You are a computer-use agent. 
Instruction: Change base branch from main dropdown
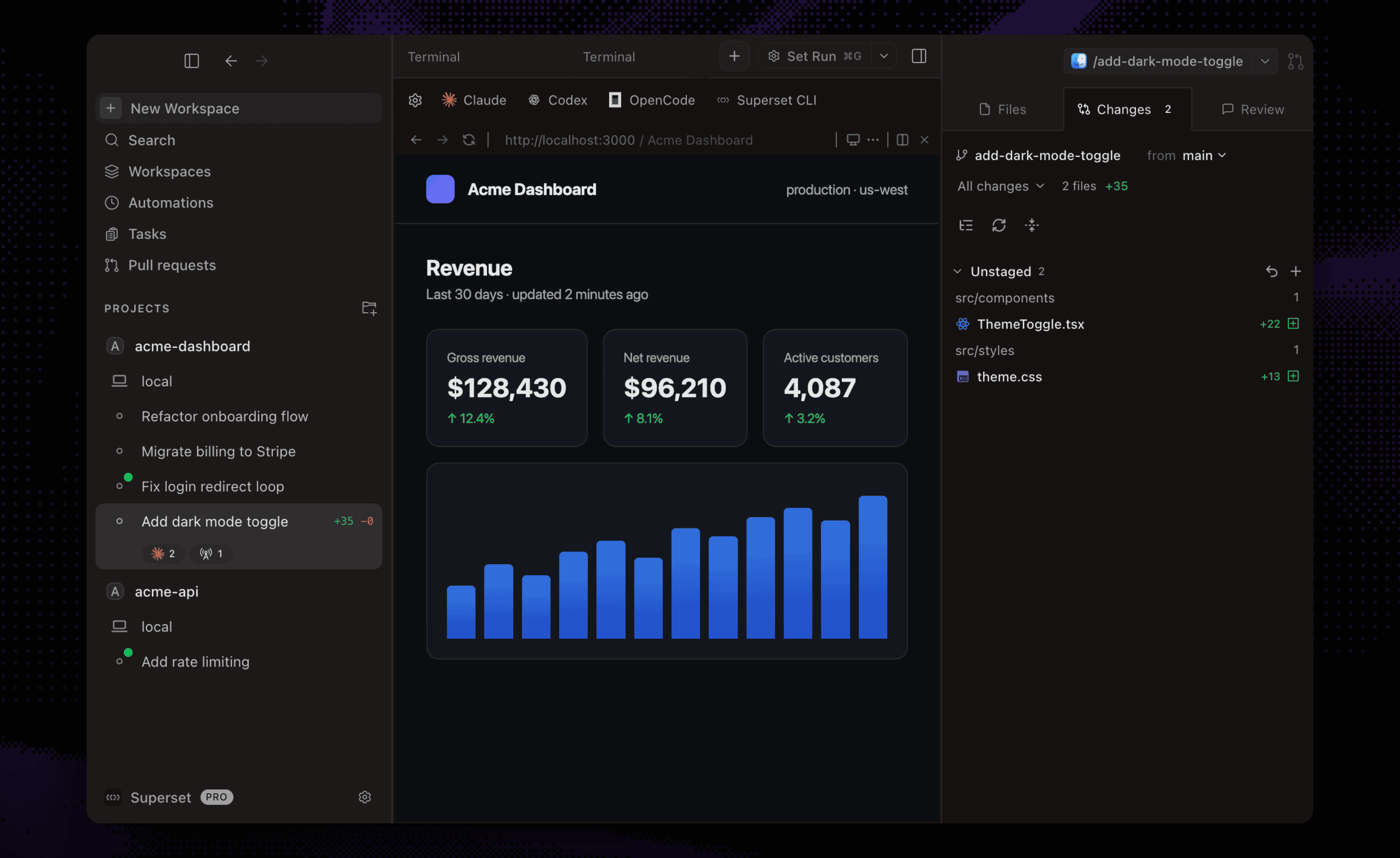coord(1204,155)
